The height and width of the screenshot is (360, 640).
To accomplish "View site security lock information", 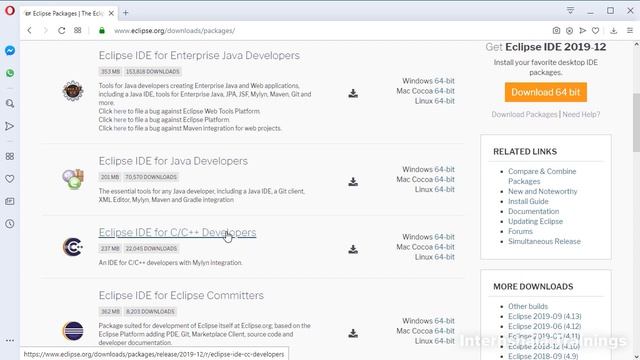I will point(102,31).
